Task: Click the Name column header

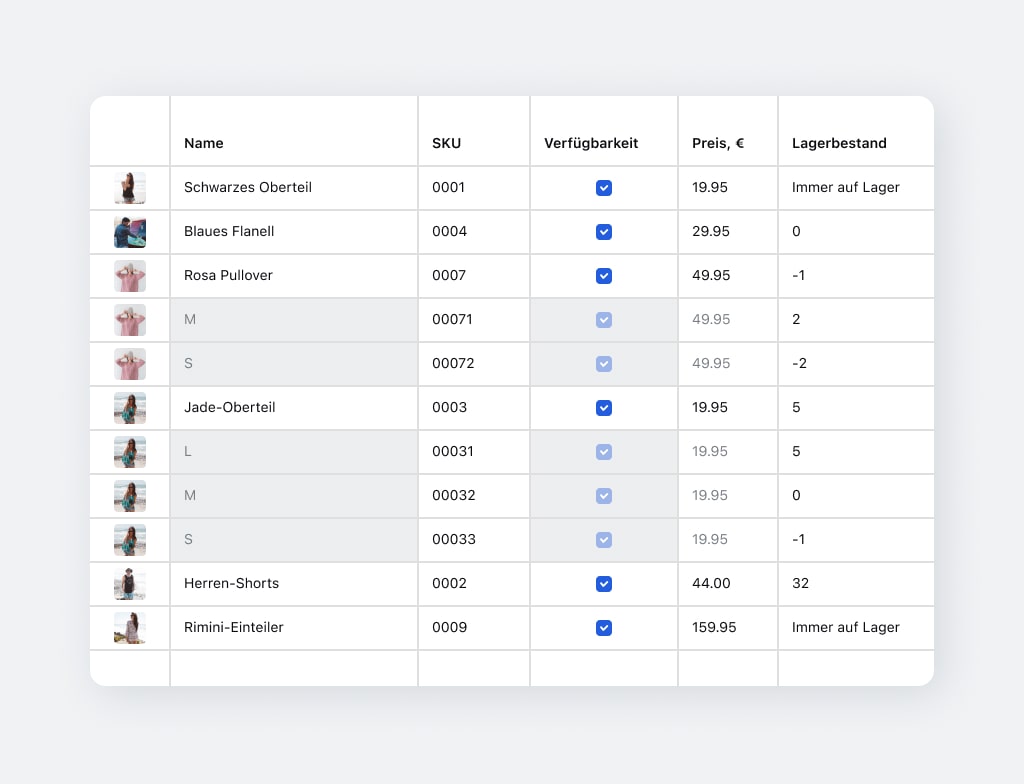Action: click(204, 143)
